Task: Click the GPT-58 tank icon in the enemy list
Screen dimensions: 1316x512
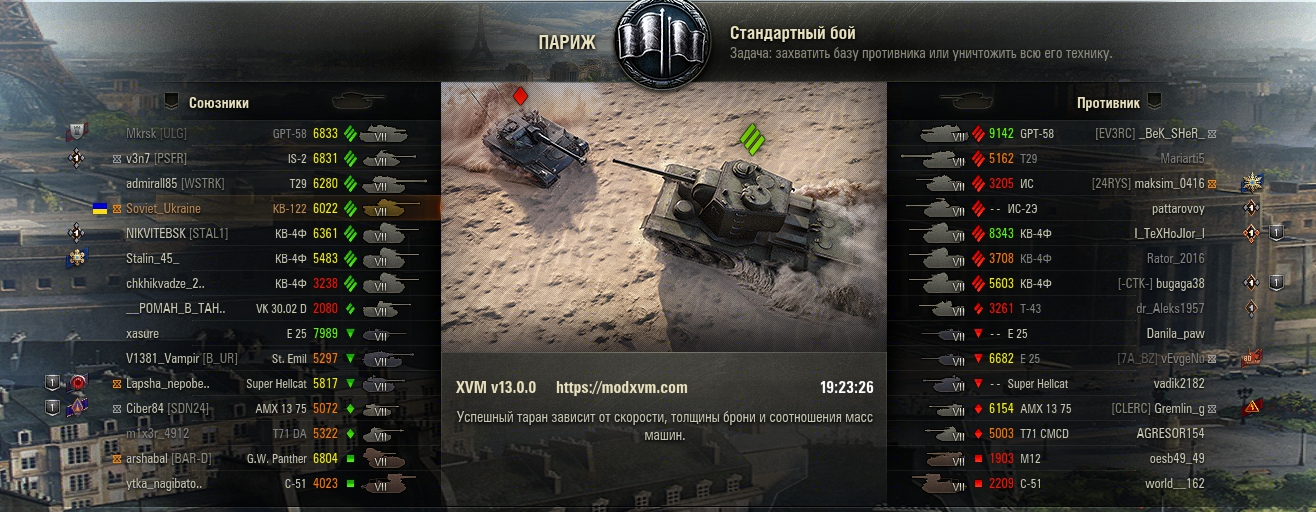Action: click(x=940, y=133)
